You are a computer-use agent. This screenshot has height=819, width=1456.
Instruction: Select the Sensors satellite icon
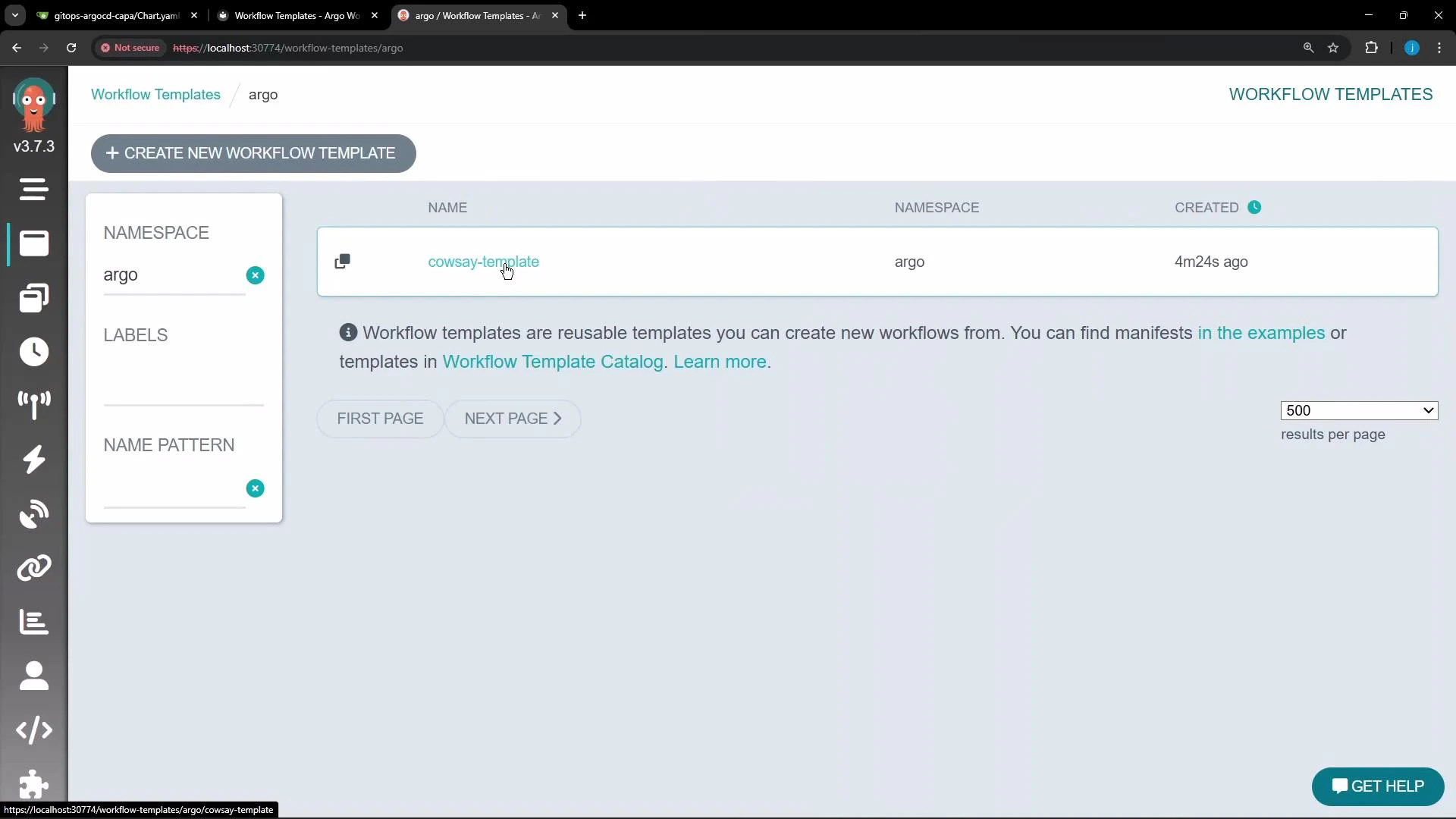(33, 514)
